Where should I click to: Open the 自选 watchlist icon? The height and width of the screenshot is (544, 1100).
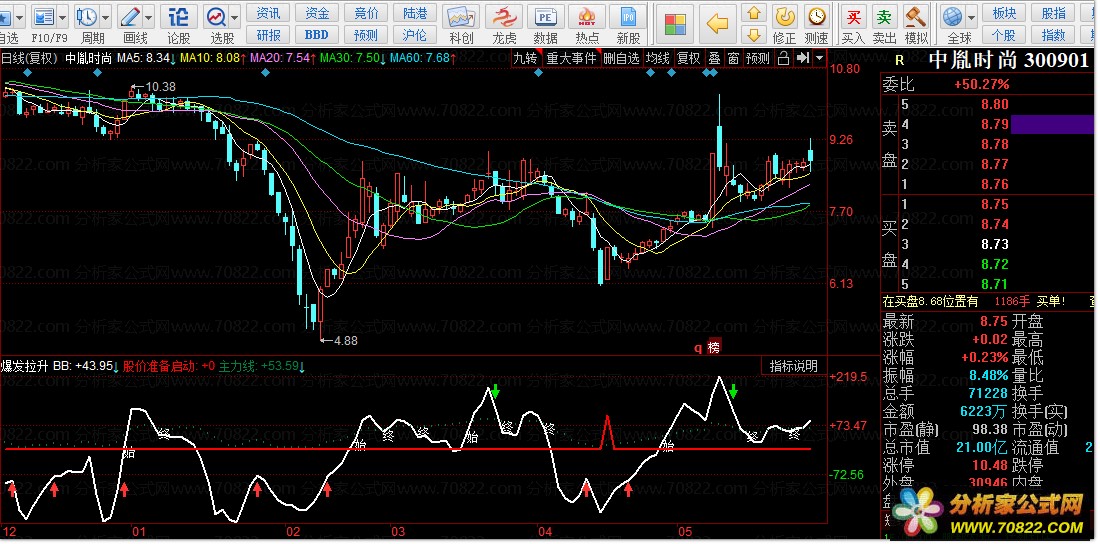(x=6, y=16)
